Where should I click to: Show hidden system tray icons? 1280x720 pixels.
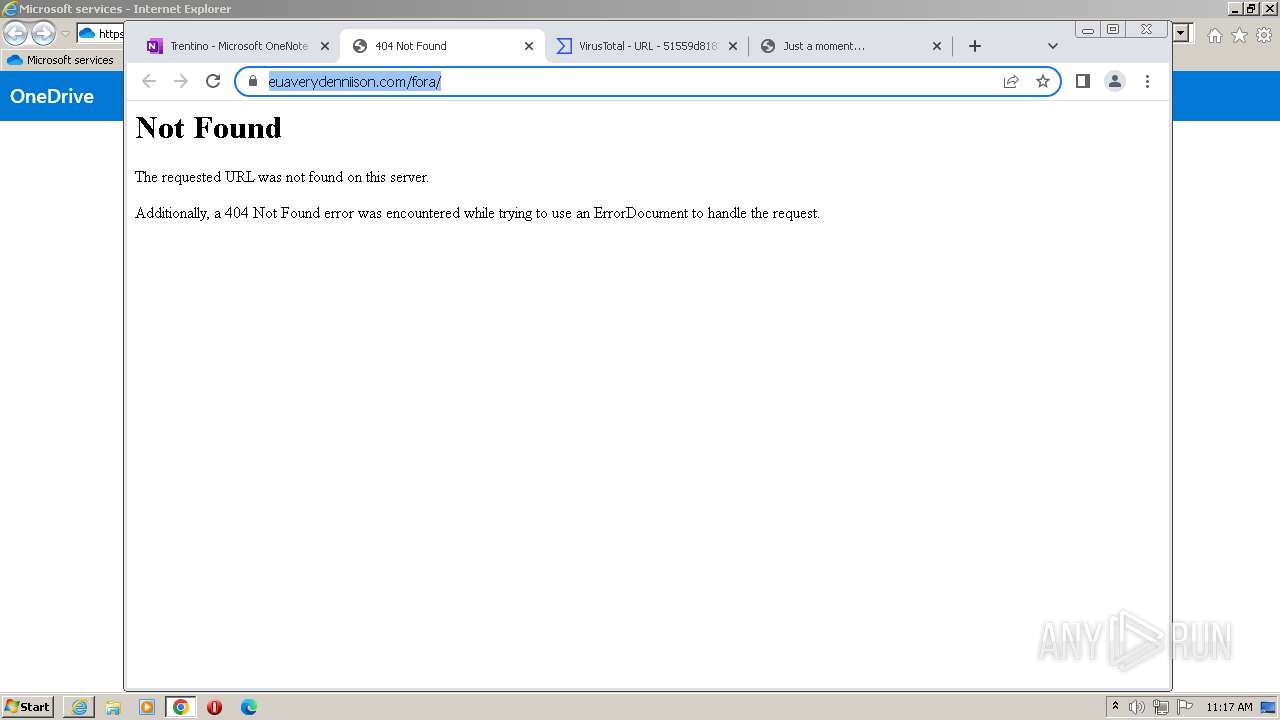pyautogui.click(x=1115, y=706)
